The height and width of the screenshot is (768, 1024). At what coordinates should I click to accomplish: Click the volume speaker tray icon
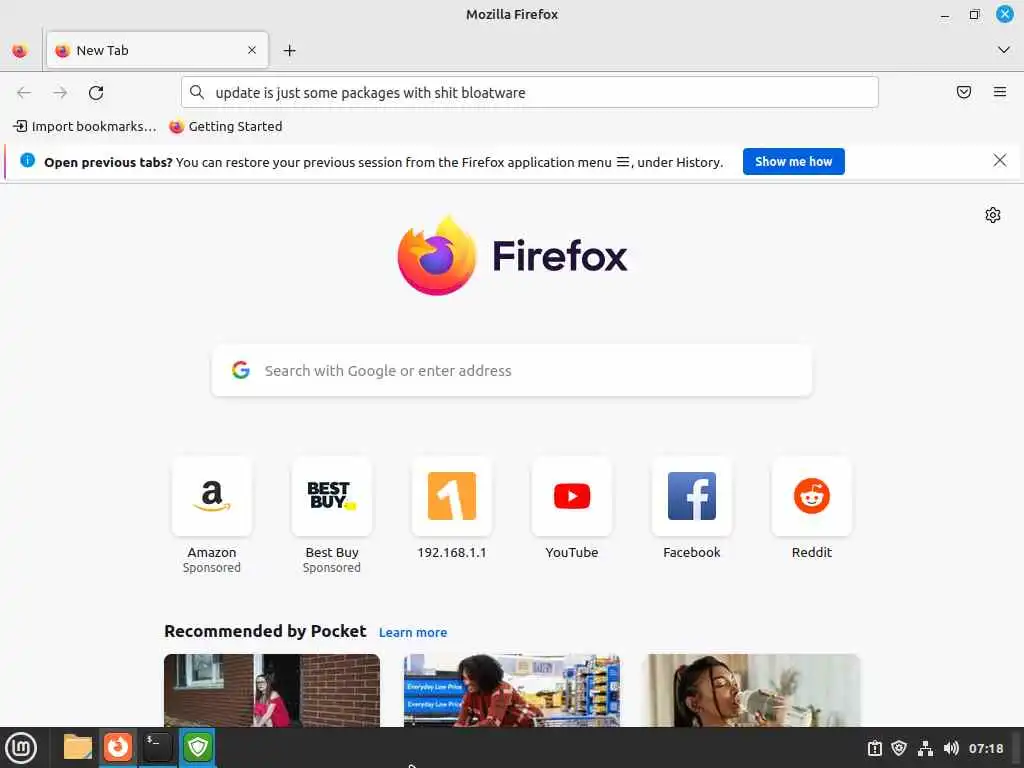pyautogui.click(x=951, y=748)
